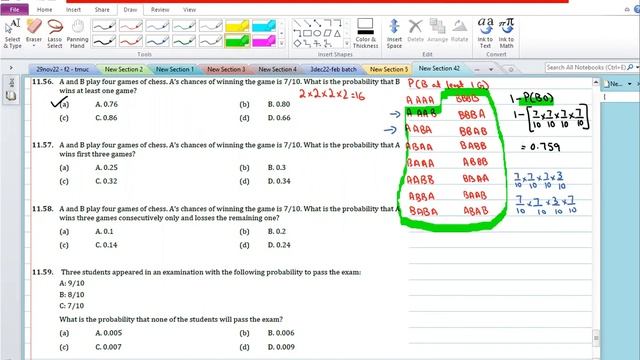Image resolution: width=640 pixels, height=360 pixels.
Task: Enable the Panning Hand tool
Action: [x=77, y=33]
